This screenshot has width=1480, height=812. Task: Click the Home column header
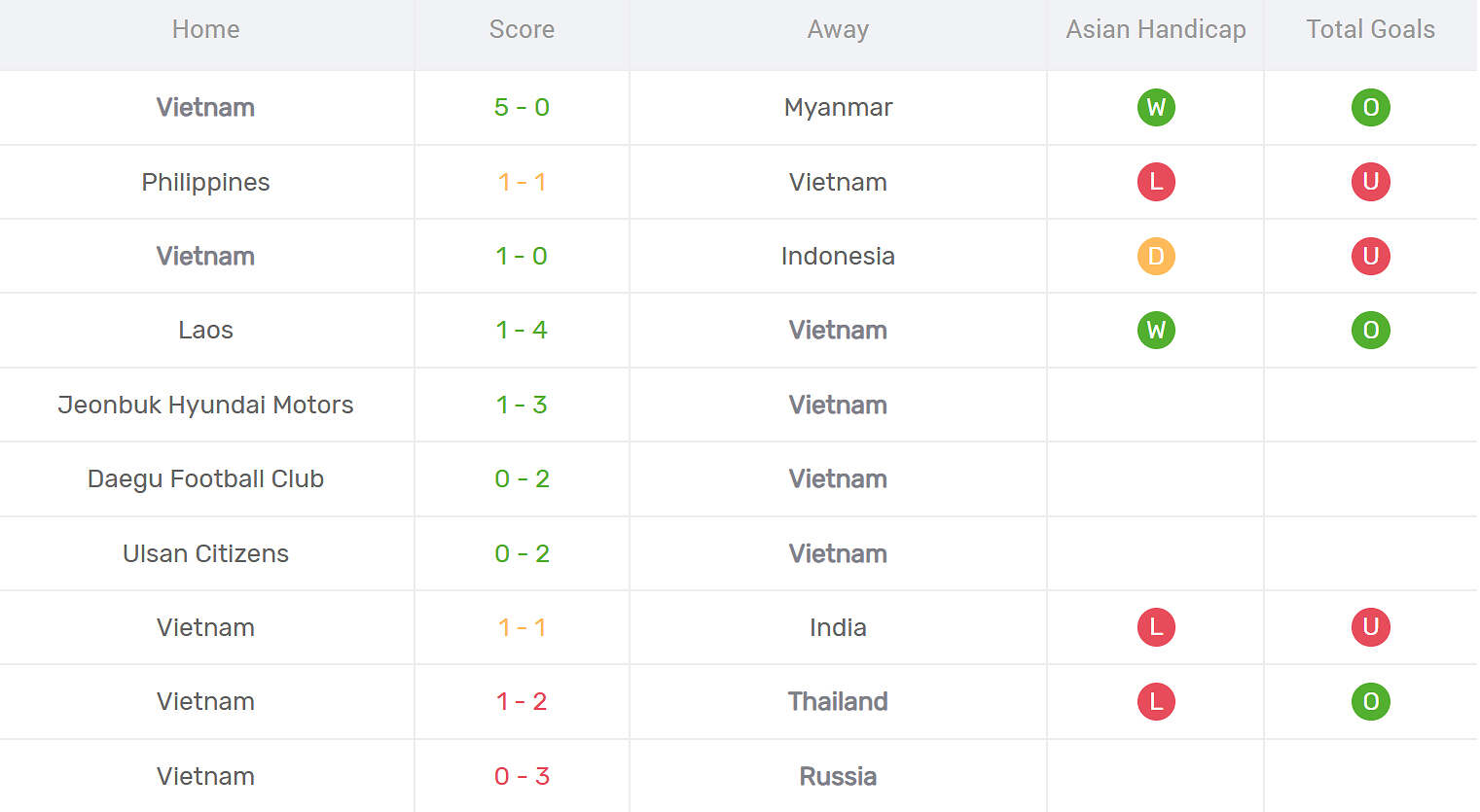(205, 29)
